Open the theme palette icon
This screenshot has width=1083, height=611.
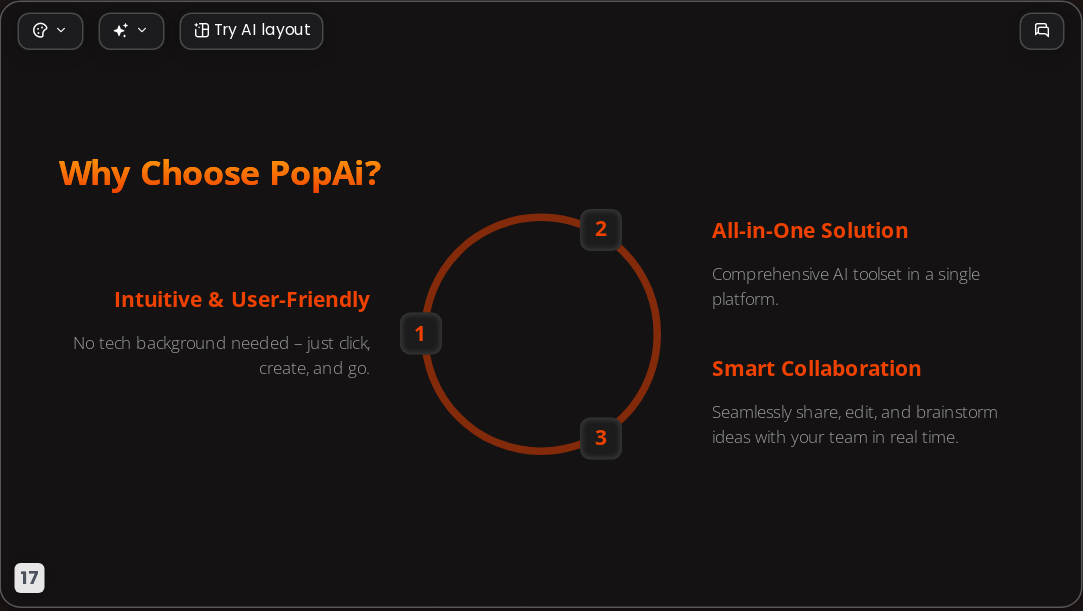click(41, 30)
